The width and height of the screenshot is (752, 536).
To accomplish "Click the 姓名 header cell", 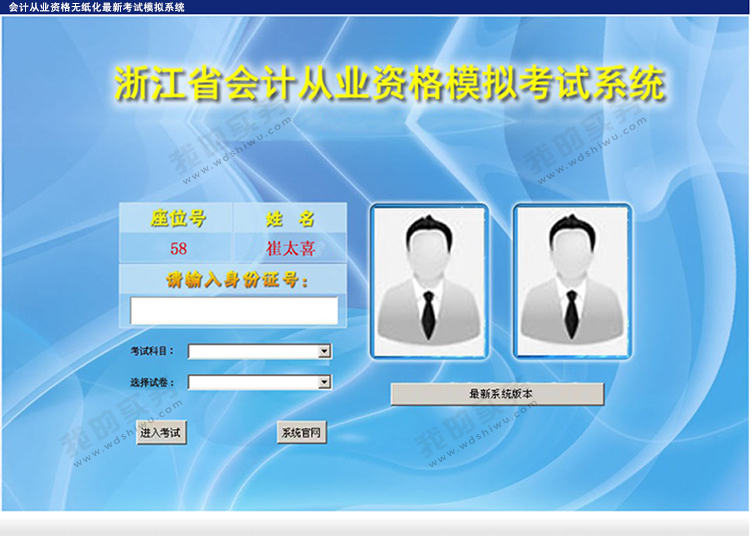I will click(290, 219).
